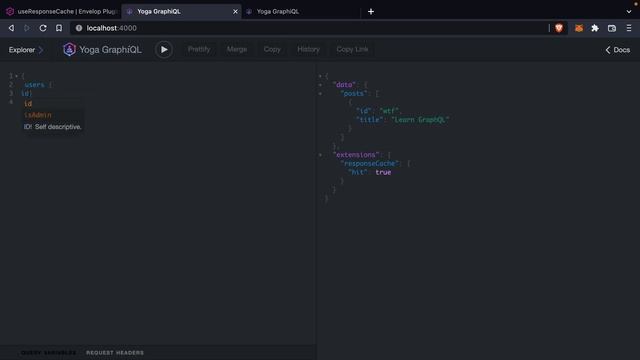Click the true value of hit
This screenshot has height=360, width=640.
(x=383, y=173)
